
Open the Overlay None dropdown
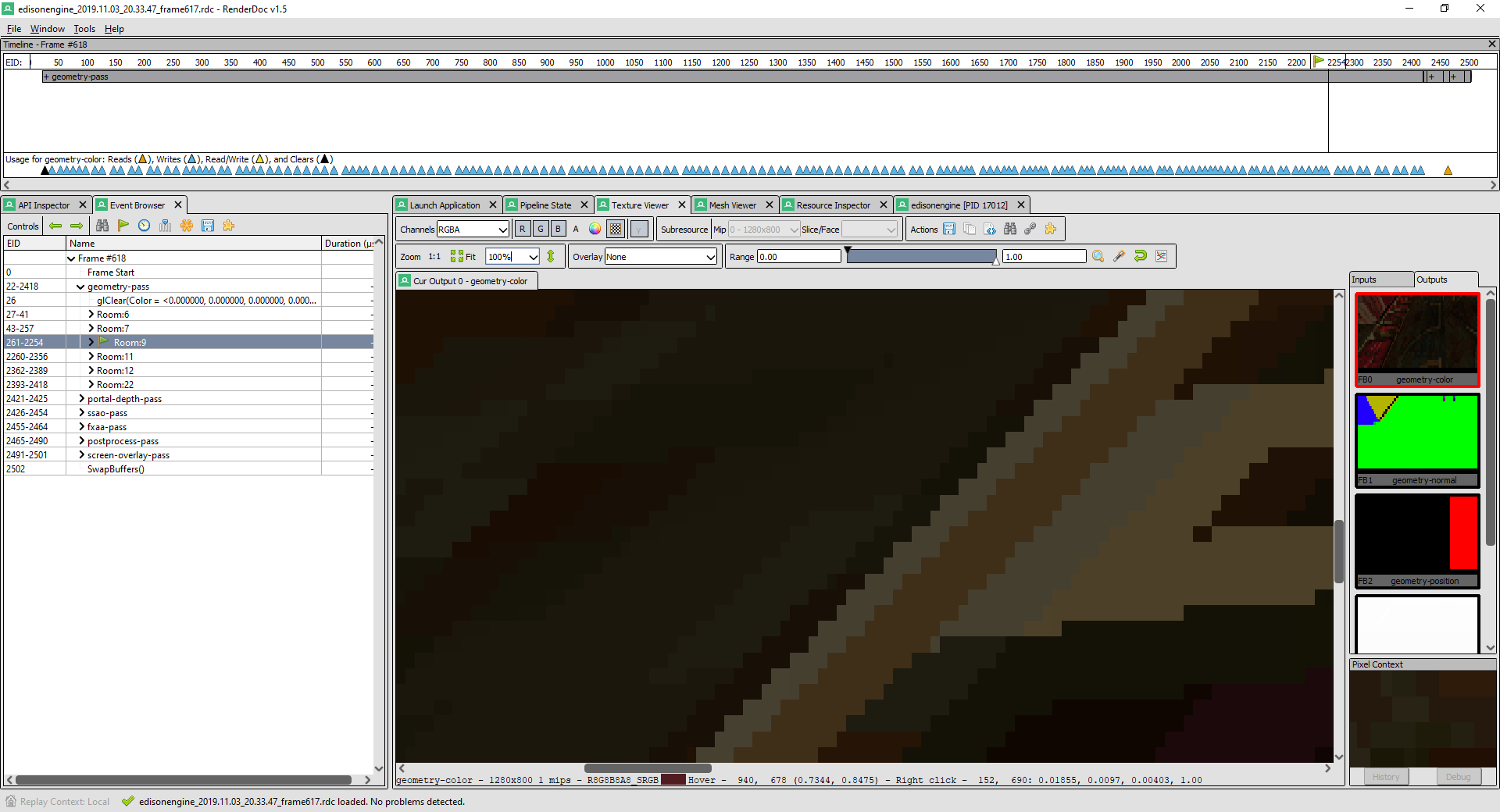pos(661,256)
